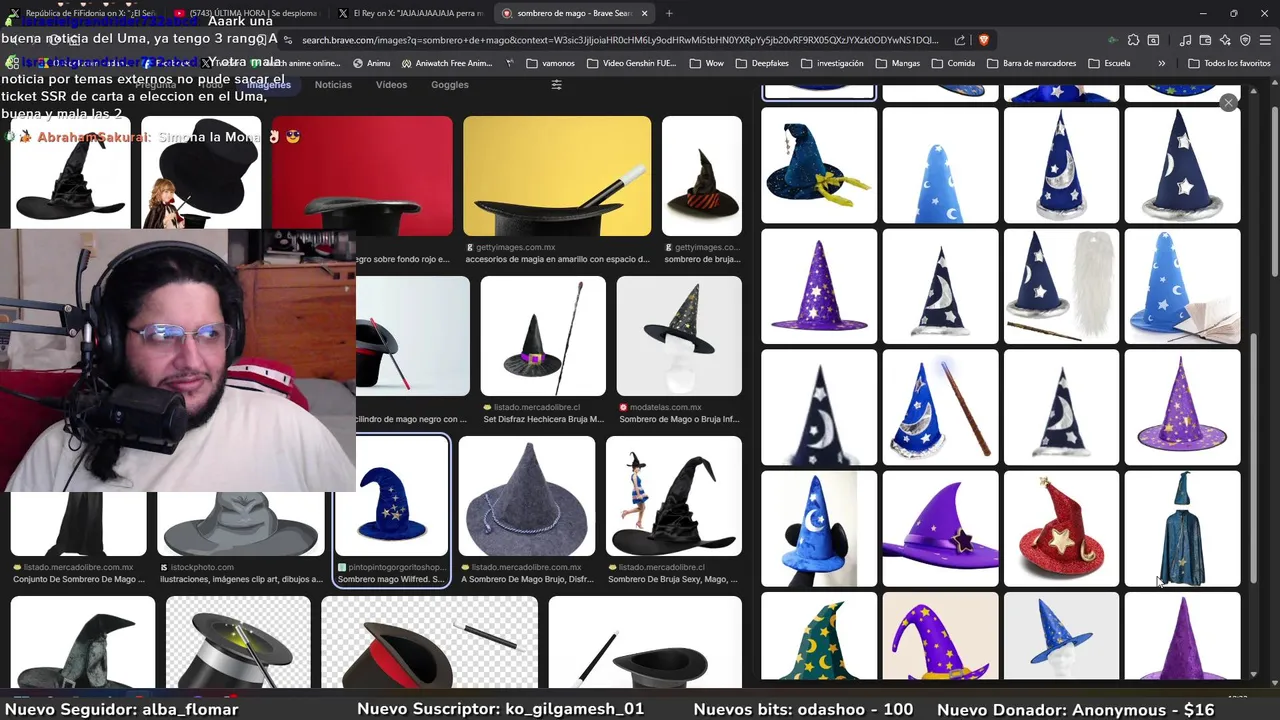Select red background top hat thumbnail
Viewport: 1280px width, 720px height.
tap(362, 176)
